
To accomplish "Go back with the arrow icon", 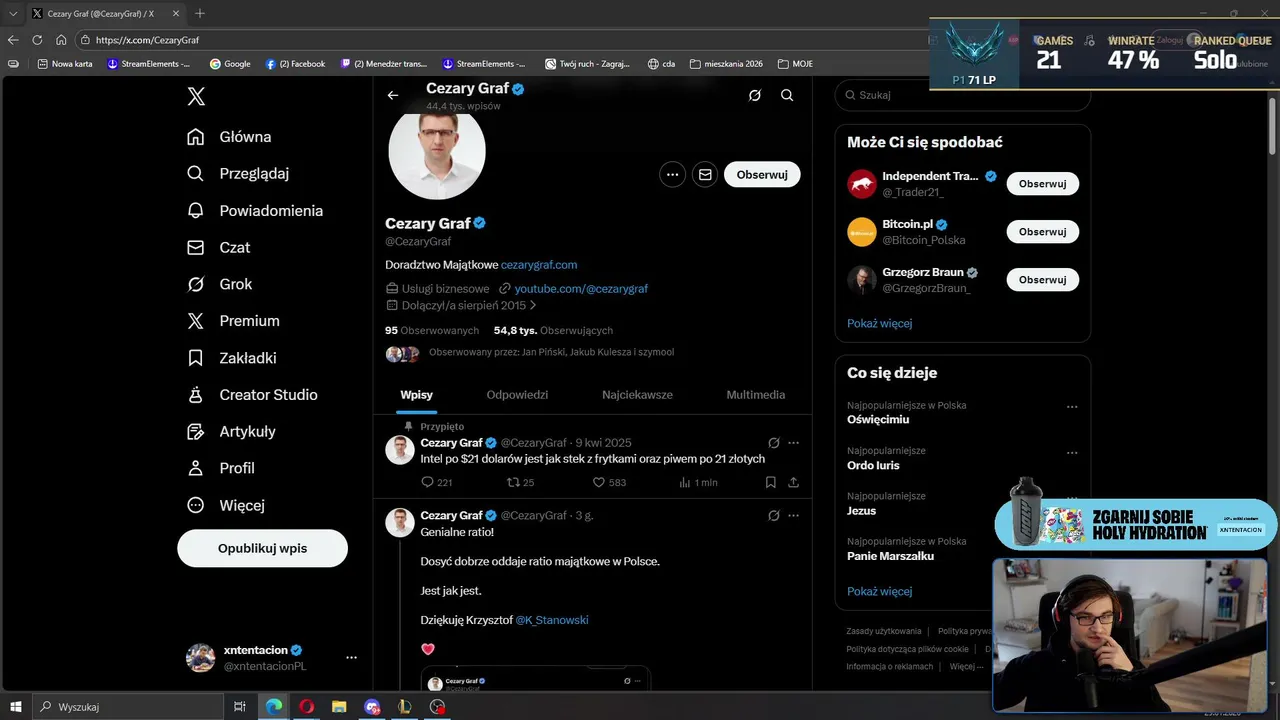I will (393, 95).
